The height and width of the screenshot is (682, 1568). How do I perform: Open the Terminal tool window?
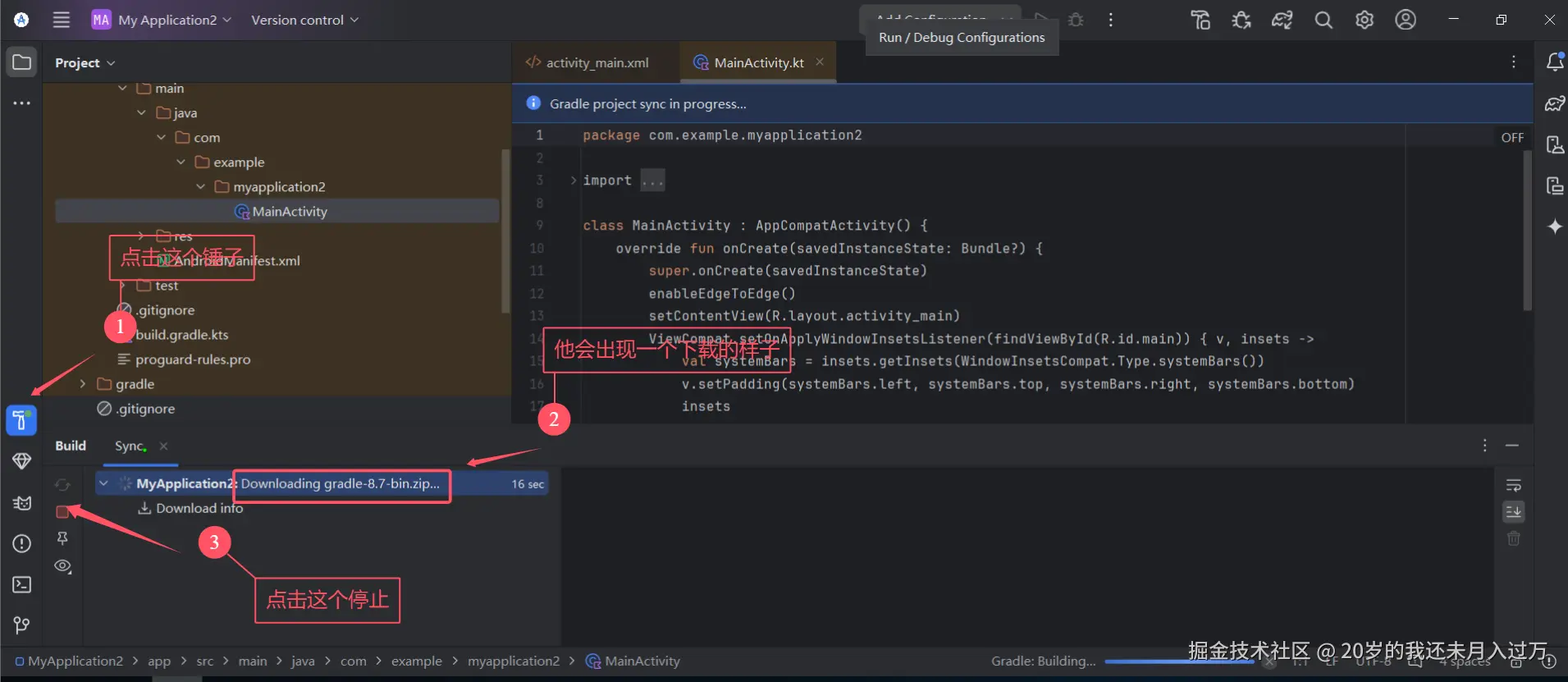click(22, 584)
